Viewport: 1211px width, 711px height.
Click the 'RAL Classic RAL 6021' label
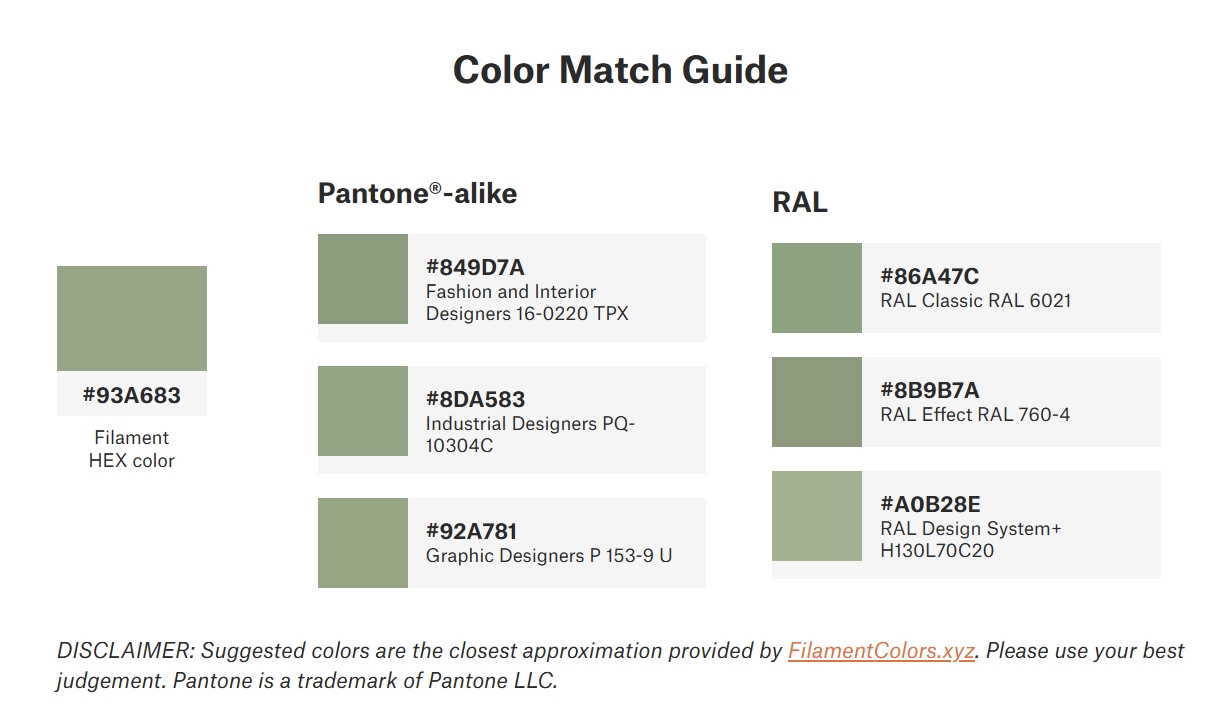tap(975, 300)
